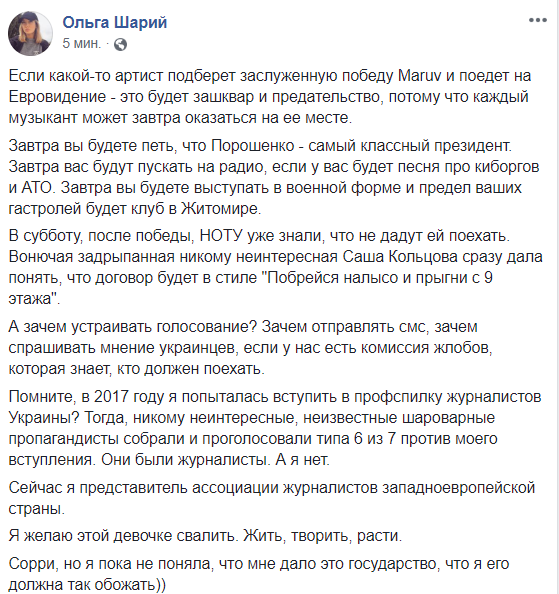559x594 pixels.
Task: Click the word 'Евровидение' in the post
Action: (57, 97)
